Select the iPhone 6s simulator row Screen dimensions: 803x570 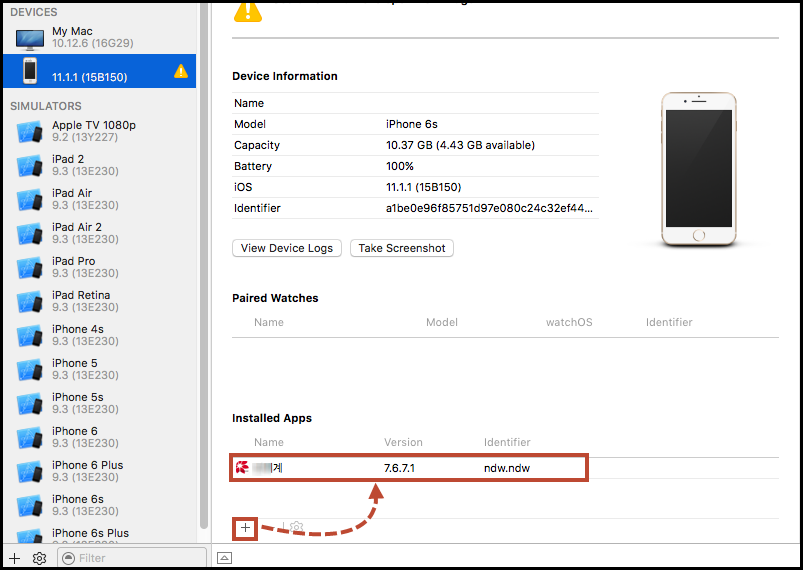[x=99, y=505]
